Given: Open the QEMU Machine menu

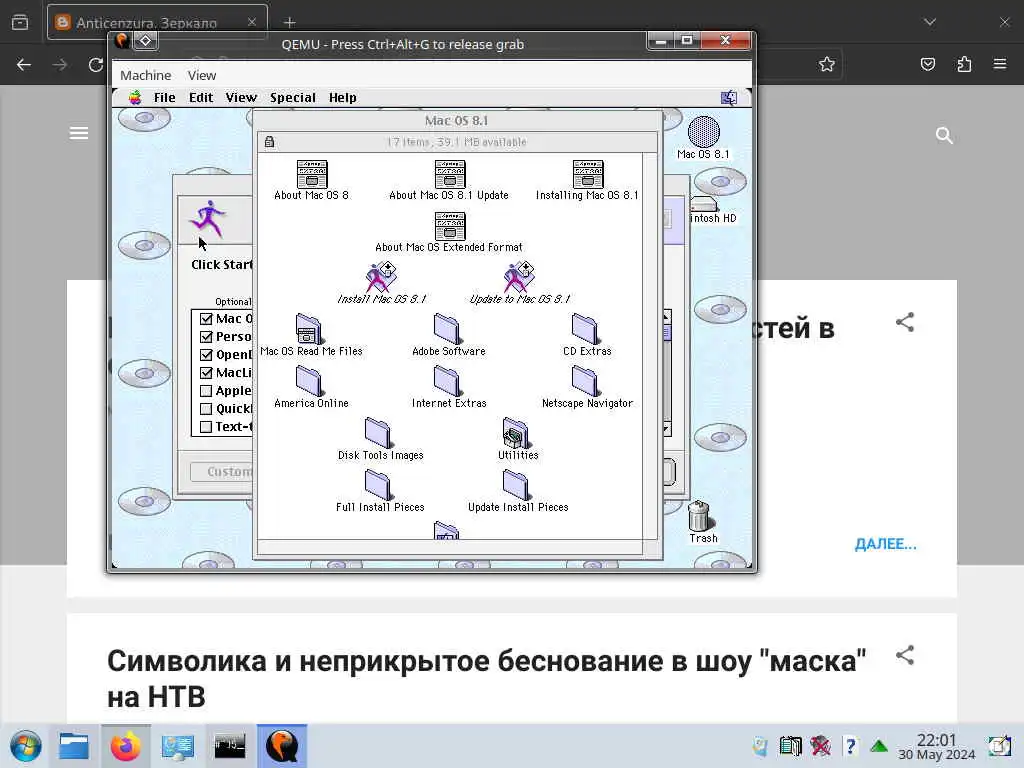Looking at the screenshot, I should coord(146,75).
